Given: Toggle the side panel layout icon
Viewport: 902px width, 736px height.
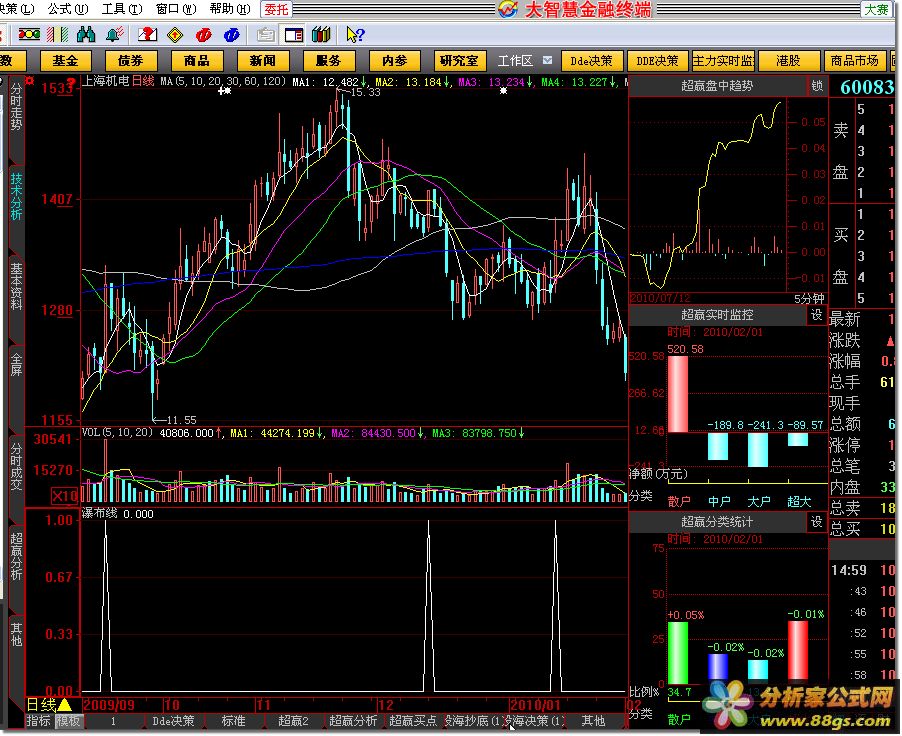Looking at the screenshot, I should click(x=293, y=35).
